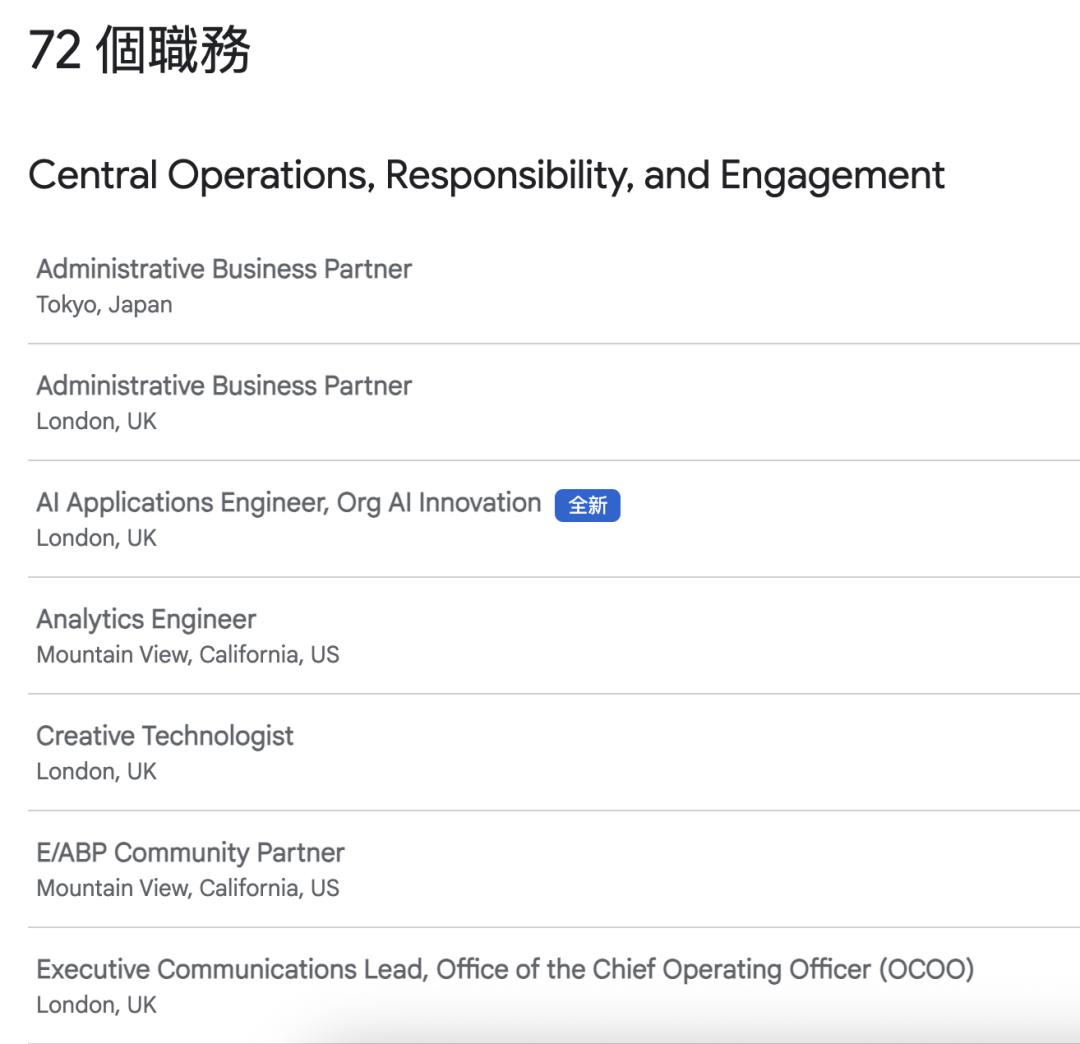Open AI Applications Engineer, Org AI Innovation listing
The image size is (1080, 1044).
click(x=288, y=502)
